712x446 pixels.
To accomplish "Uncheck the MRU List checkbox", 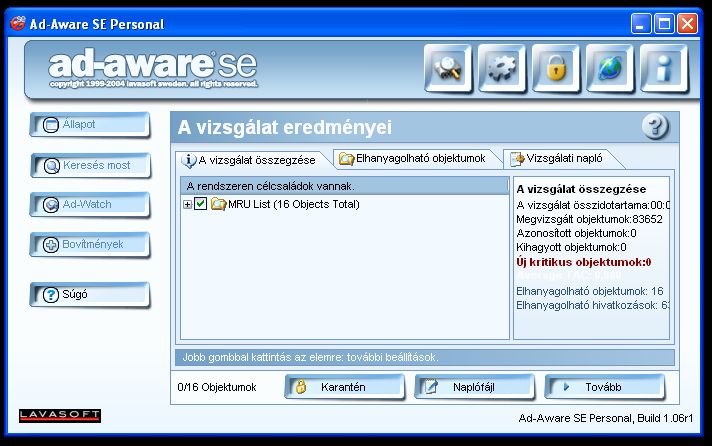I will [x=200, y=203].
